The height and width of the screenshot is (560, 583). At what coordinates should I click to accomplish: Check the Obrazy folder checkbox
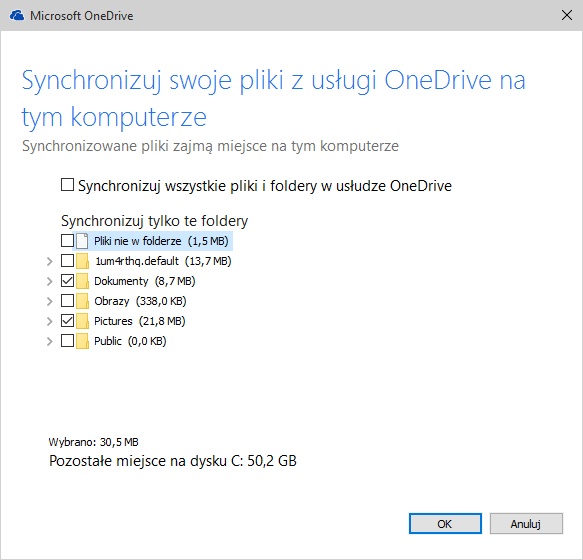67,300
